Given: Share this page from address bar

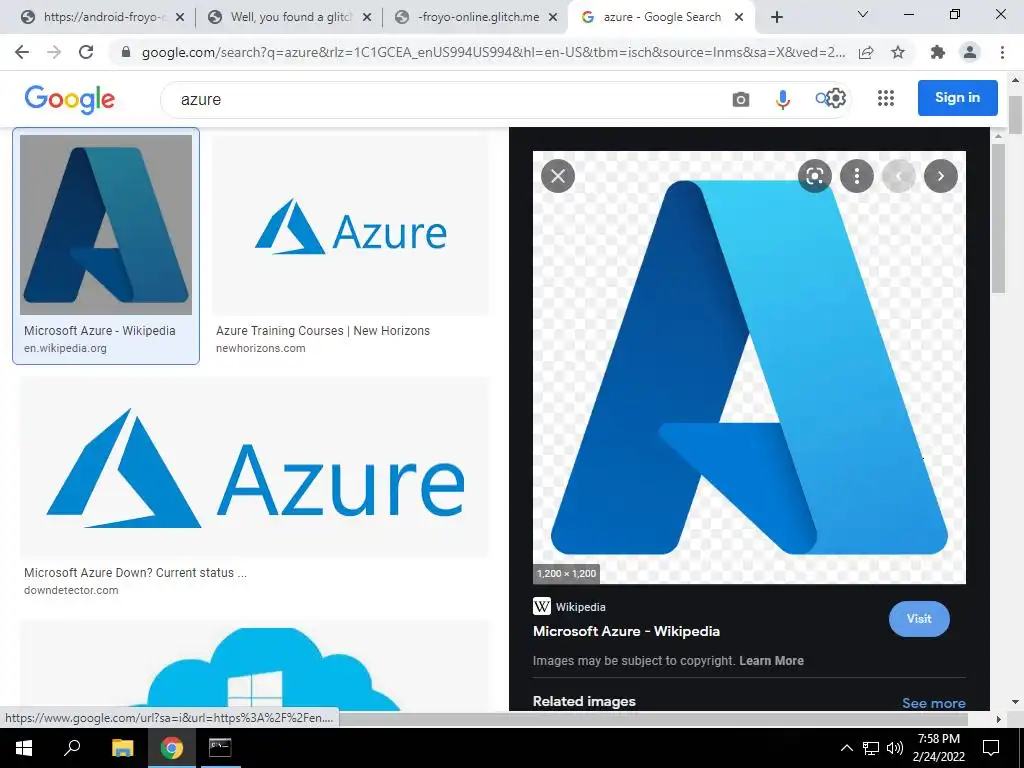Looking at the screenshot, I should (x=866, y=52).
